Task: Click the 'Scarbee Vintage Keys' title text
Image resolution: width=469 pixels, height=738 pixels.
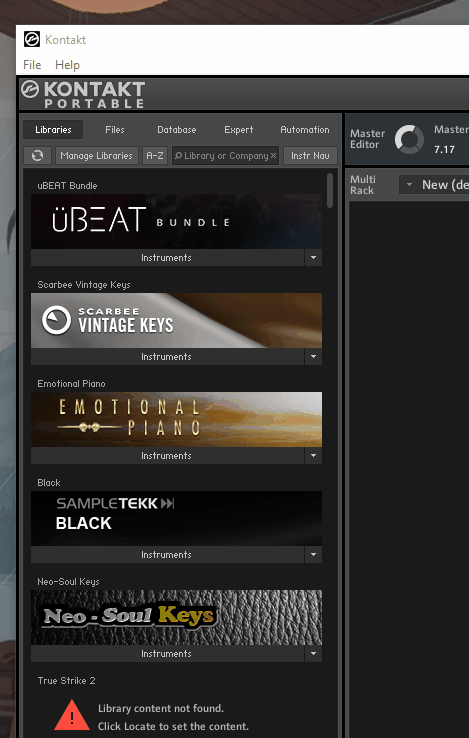Action: (x=84, y=285)
